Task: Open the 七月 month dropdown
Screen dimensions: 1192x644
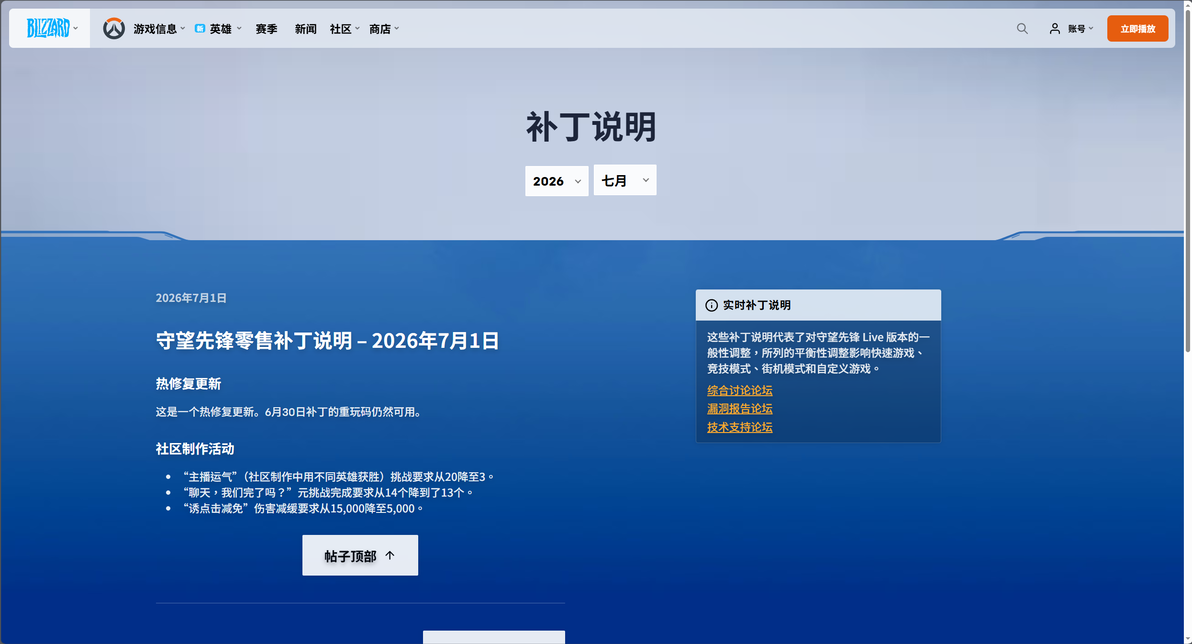Action: (625, 180)
